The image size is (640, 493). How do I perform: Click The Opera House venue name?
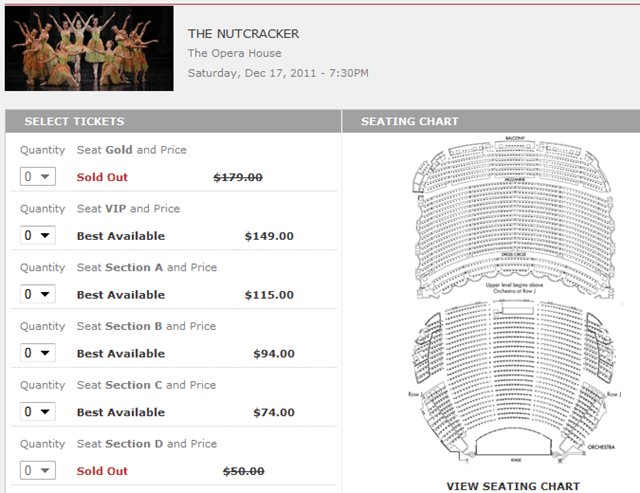coord(234,53)
